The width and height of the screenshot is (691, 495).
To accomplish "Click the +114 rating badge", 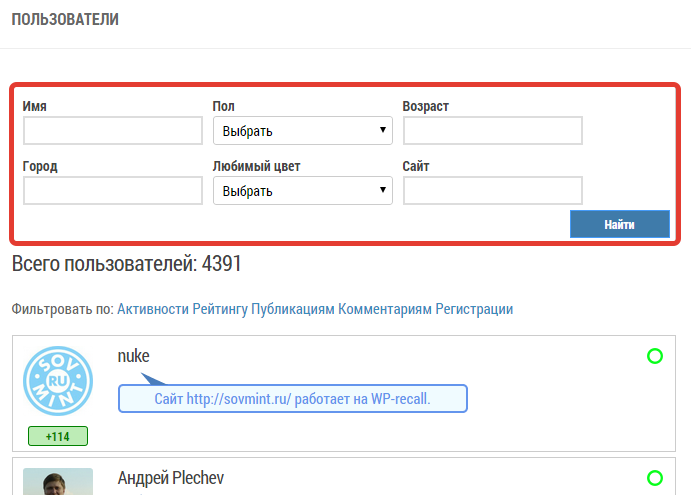I will pos(58,436).
